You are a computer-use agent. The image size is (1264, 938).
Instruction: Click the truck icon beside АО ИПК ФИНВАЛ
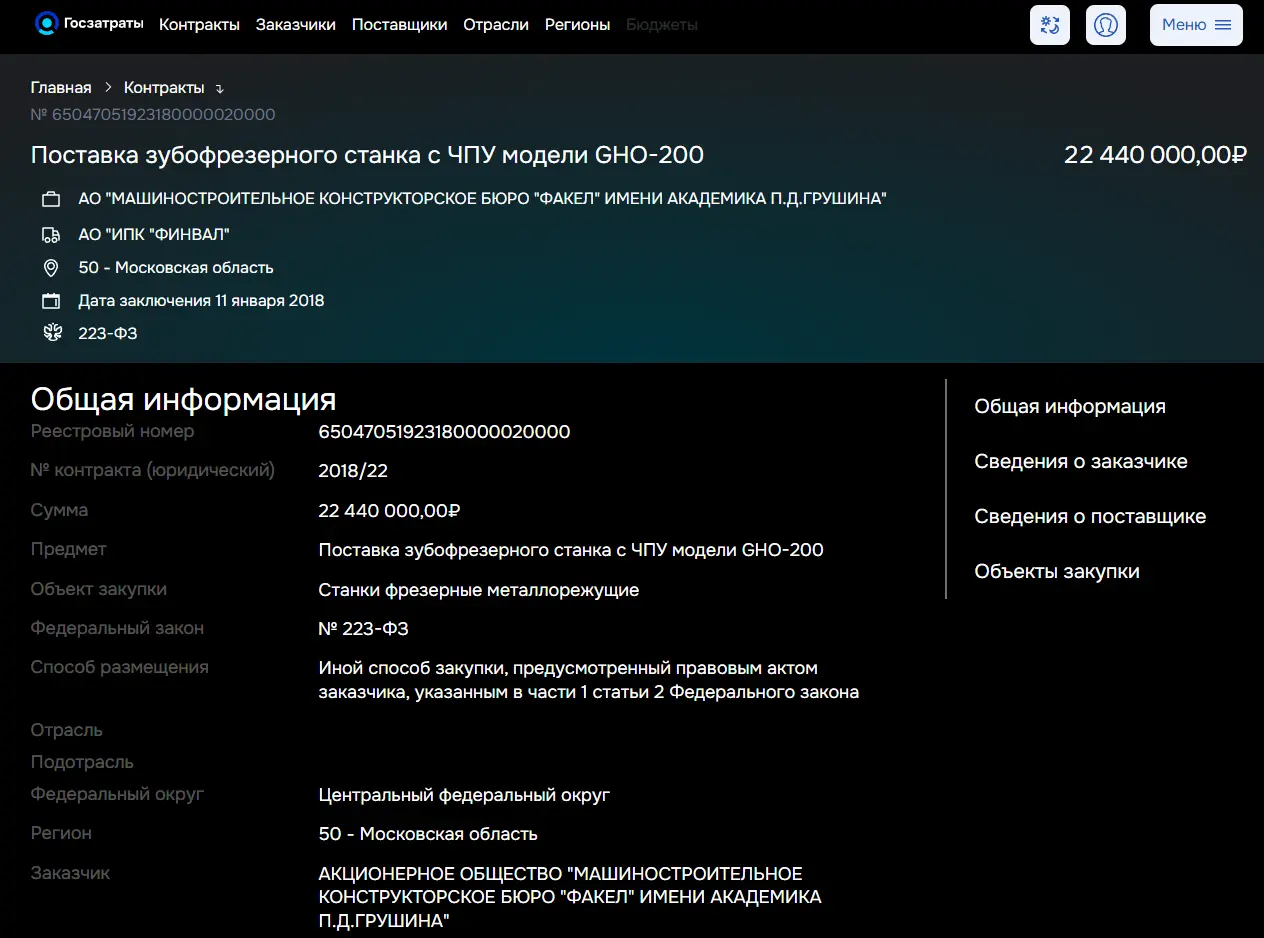[x=51, y=235]
